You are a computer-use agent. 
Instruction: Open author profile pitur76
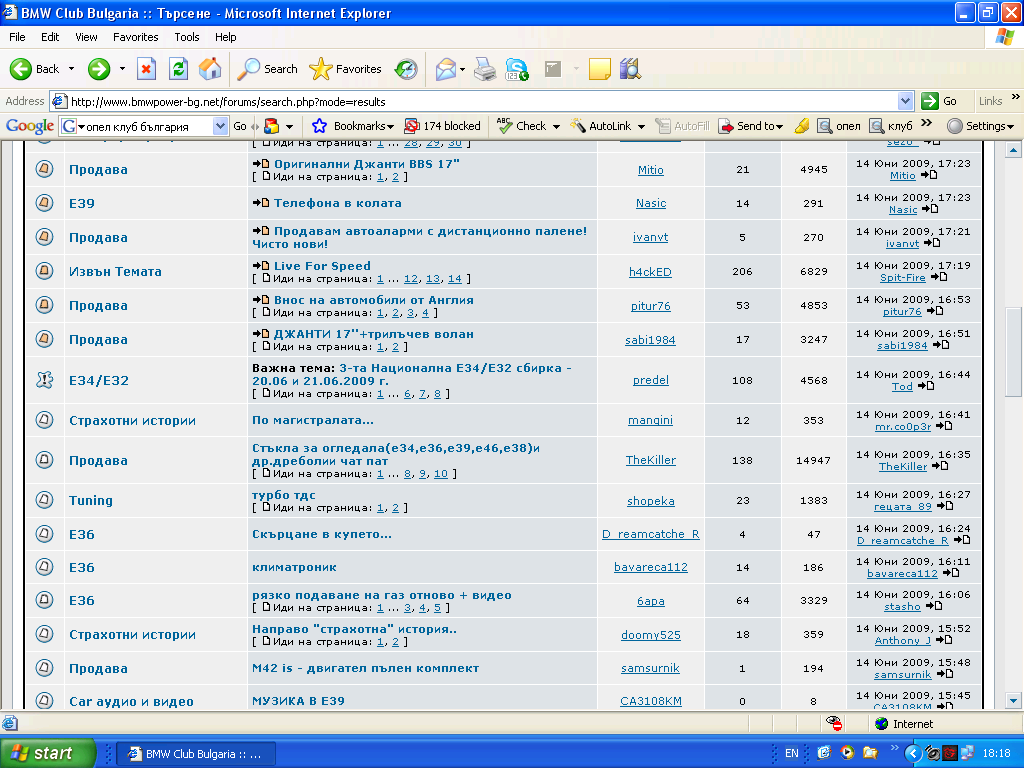pos(650,306)
